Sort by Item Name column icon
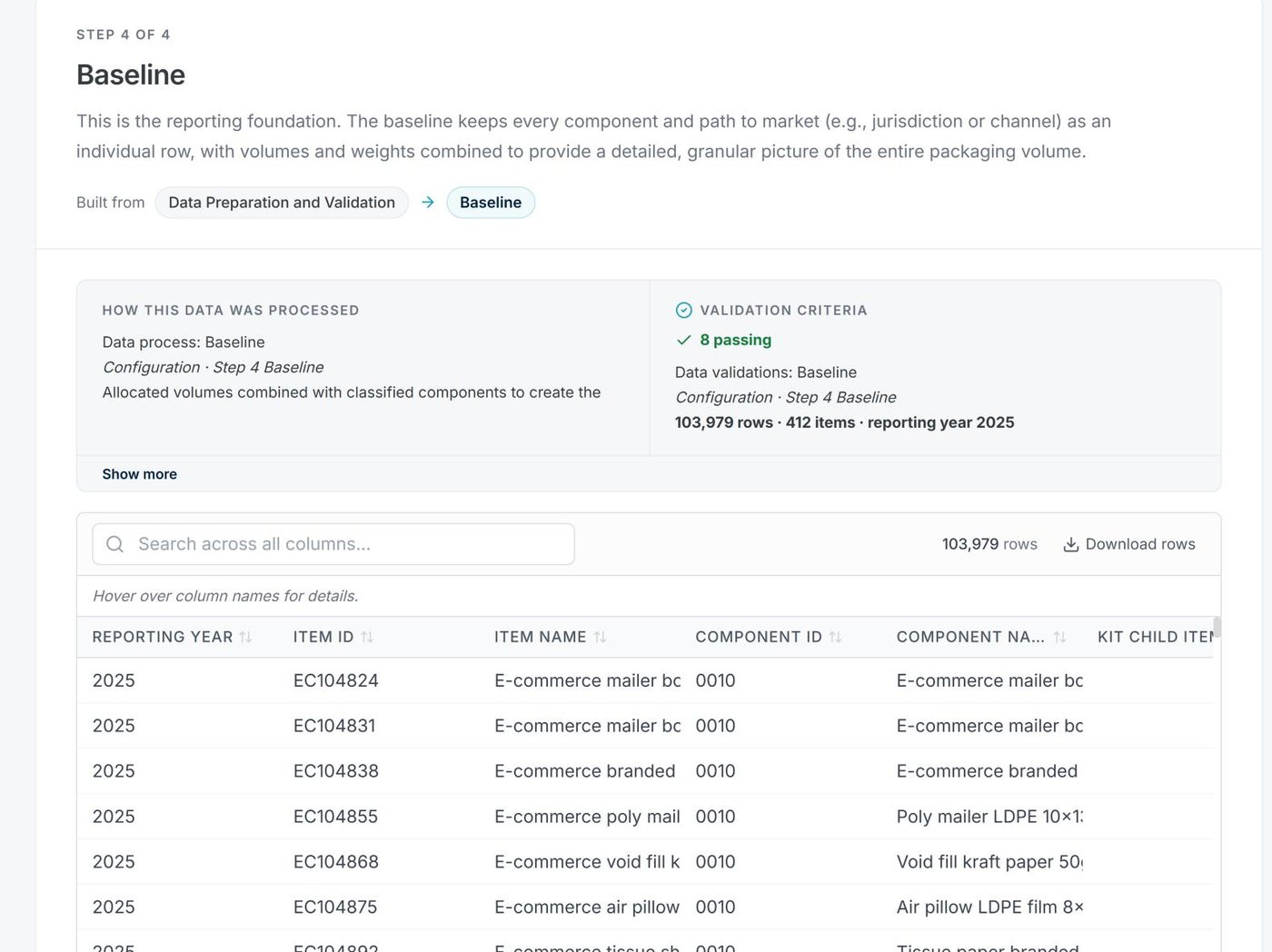This screenshot has width=1272, height=952. point(600,638)
